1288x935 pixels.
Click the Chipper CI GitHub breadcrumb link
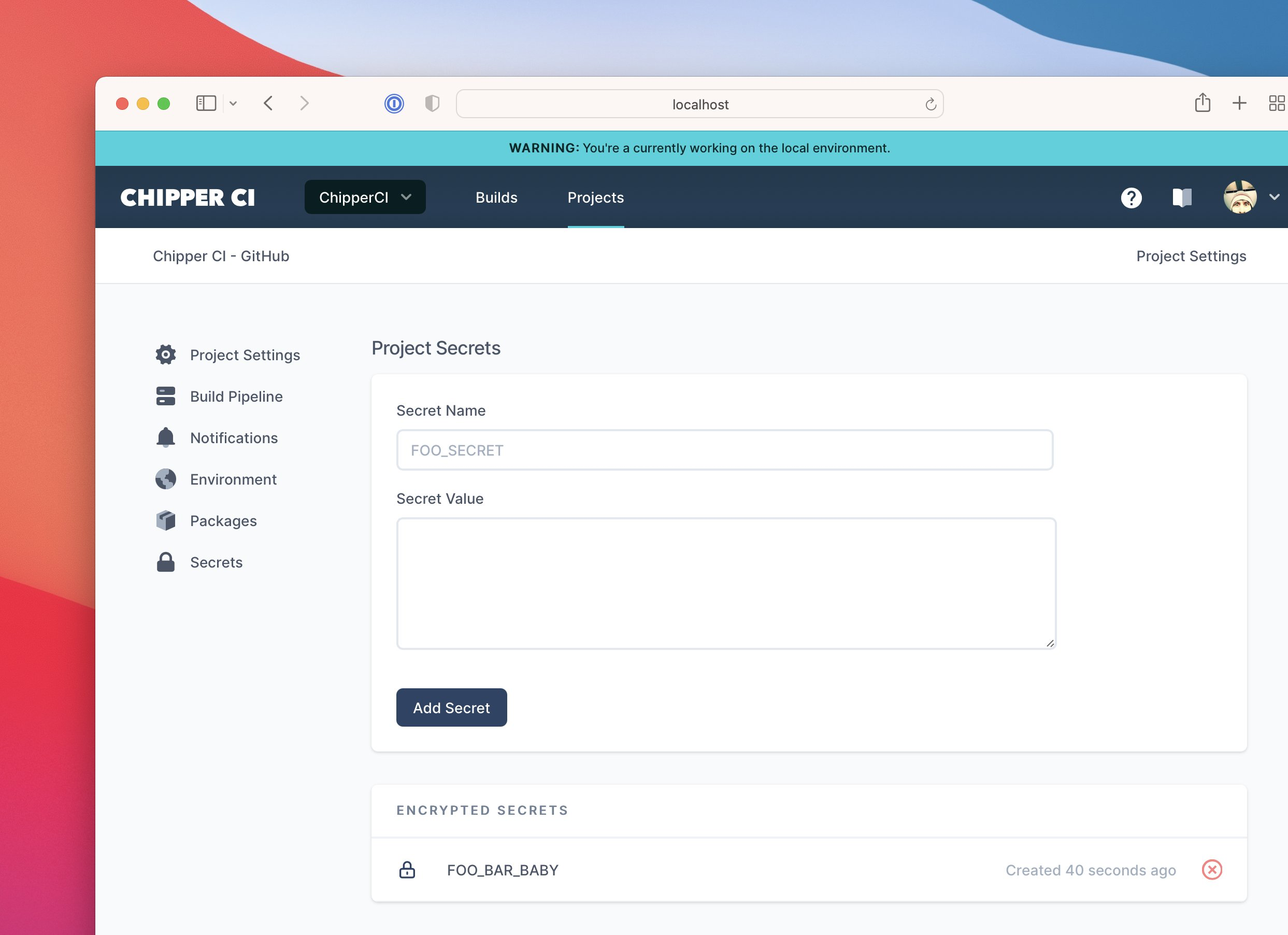pyautogui.click(x=220, y=256)
